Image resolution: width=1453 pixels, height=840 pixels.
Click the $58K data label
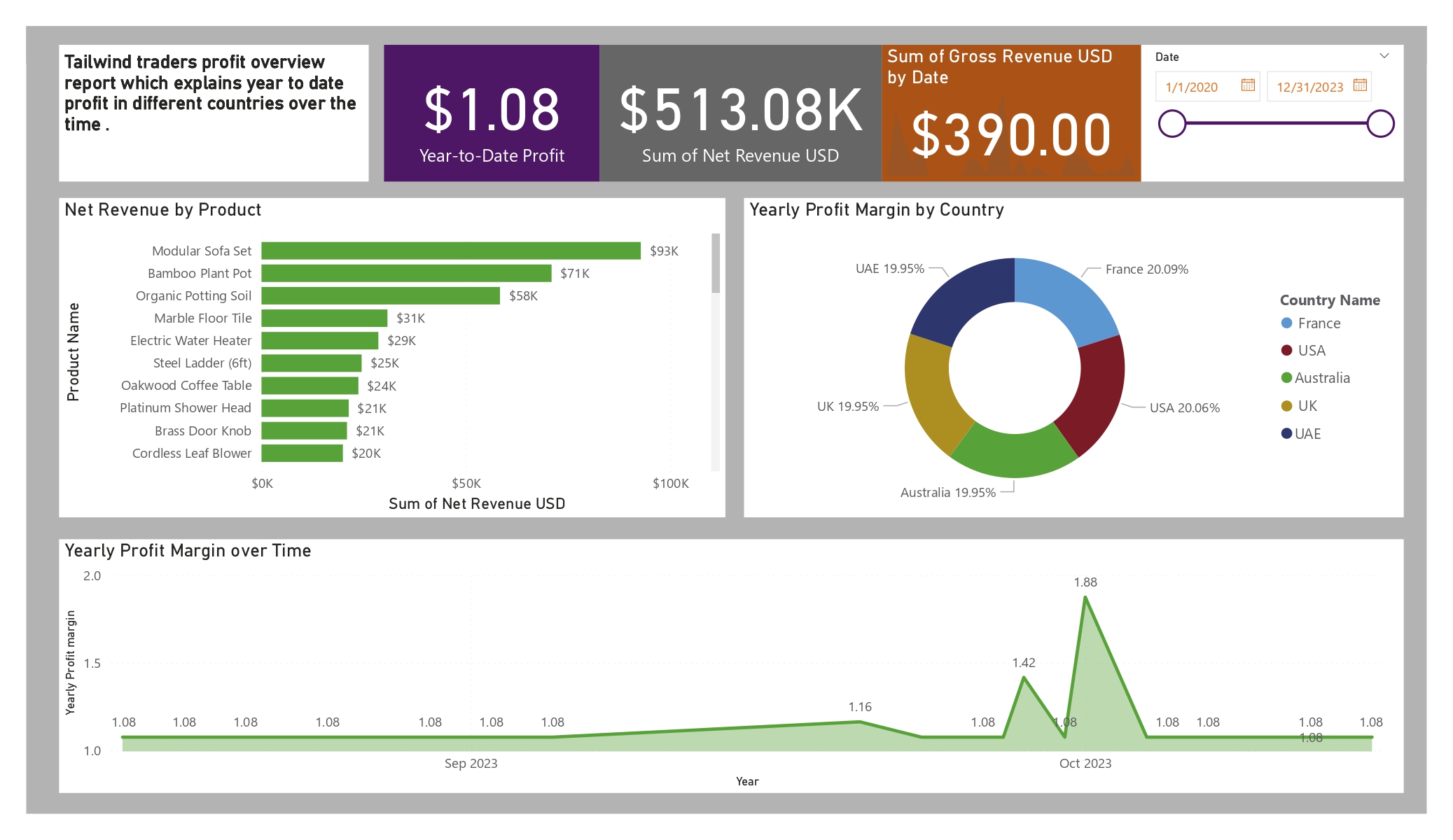tap(523, 295)
